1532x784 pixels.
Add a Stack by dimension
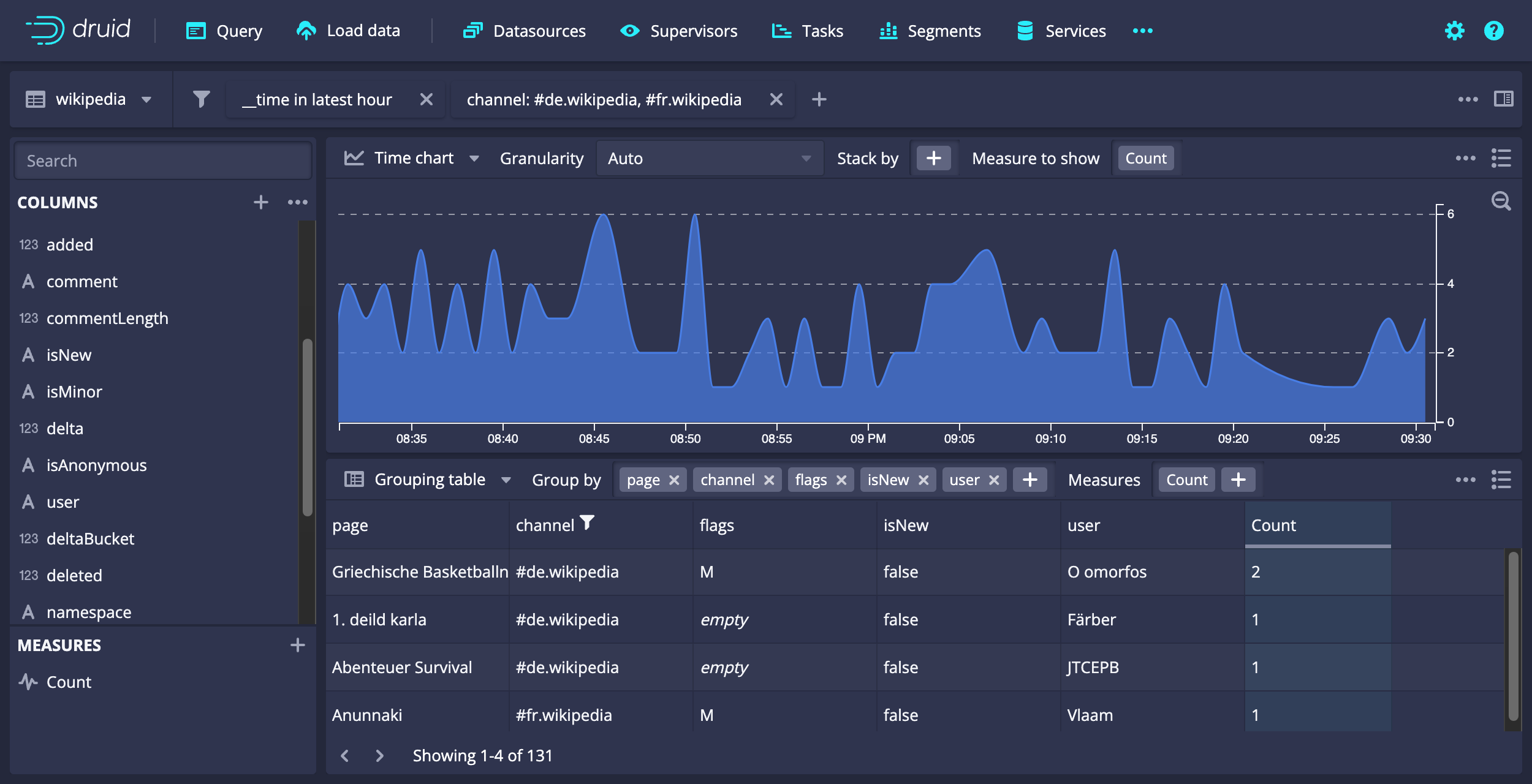click(933, 159)
